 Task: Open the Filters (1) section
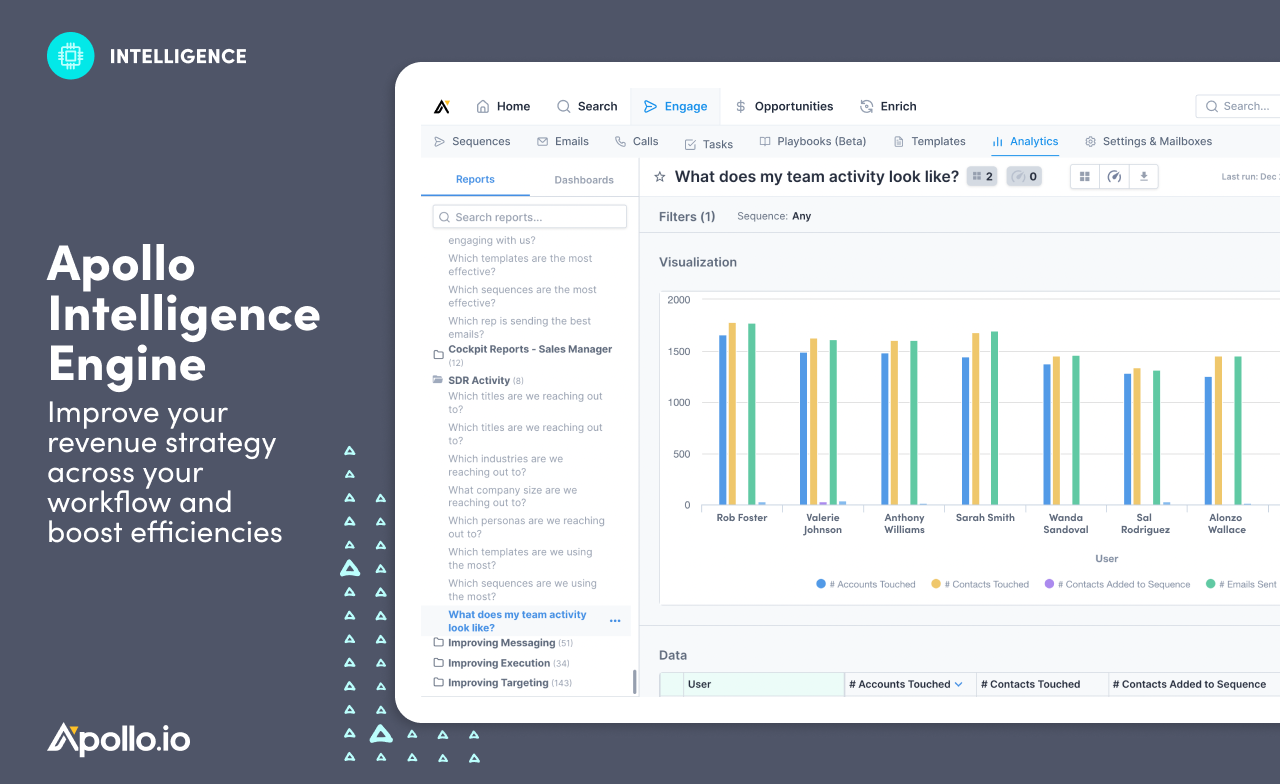[687, 216]
